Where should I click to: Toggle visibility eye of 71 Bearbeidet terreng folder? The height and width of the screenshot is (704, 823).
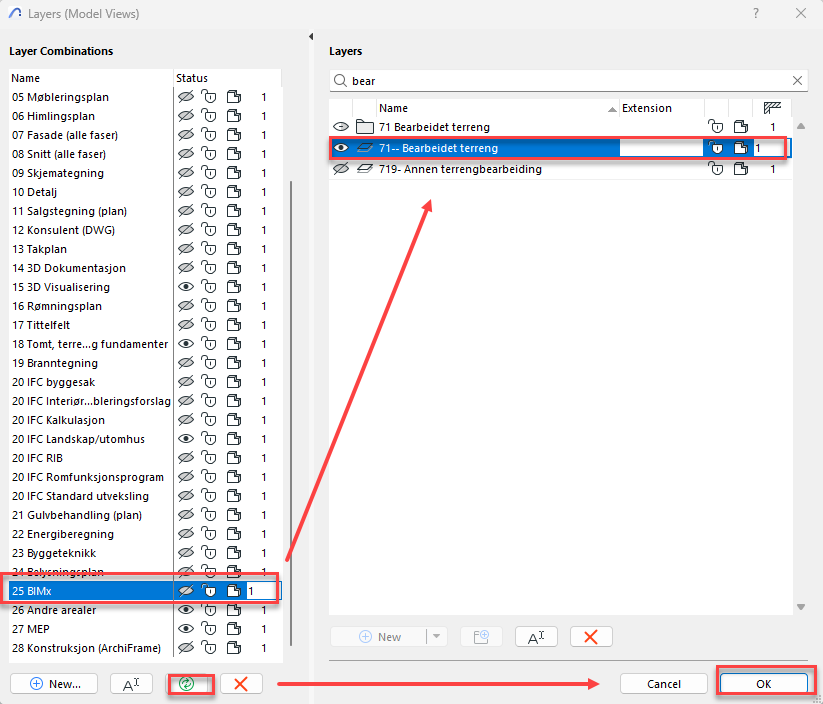tap(341, 127)
